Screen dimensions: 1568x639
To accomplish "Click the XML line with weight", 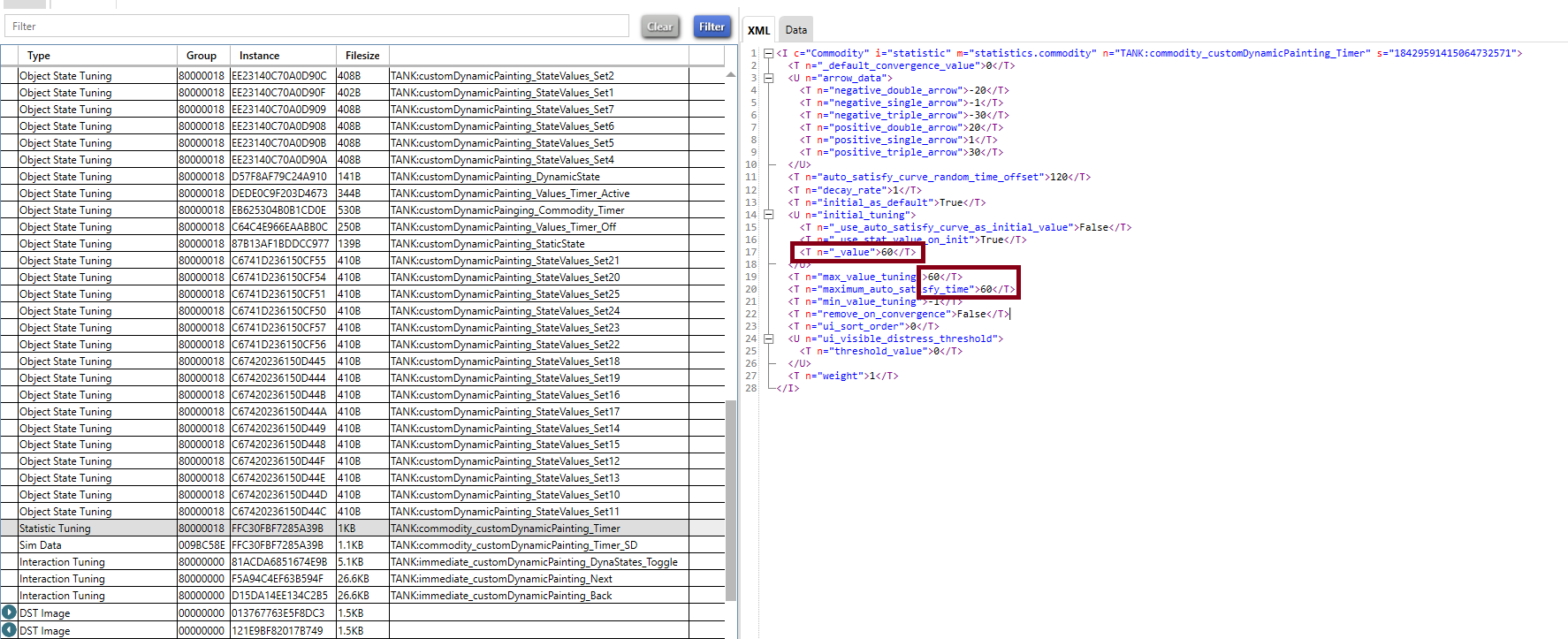I will (x=843, y=376).
